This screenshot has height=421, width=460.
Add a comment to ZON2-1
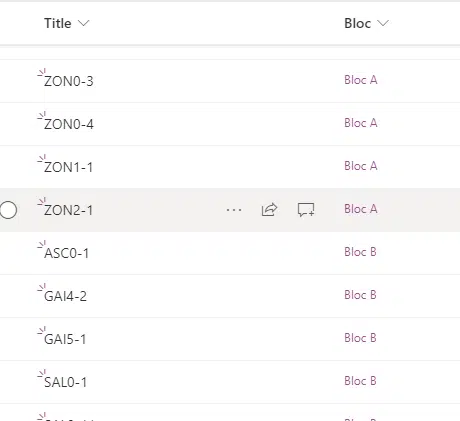[306, 210]
